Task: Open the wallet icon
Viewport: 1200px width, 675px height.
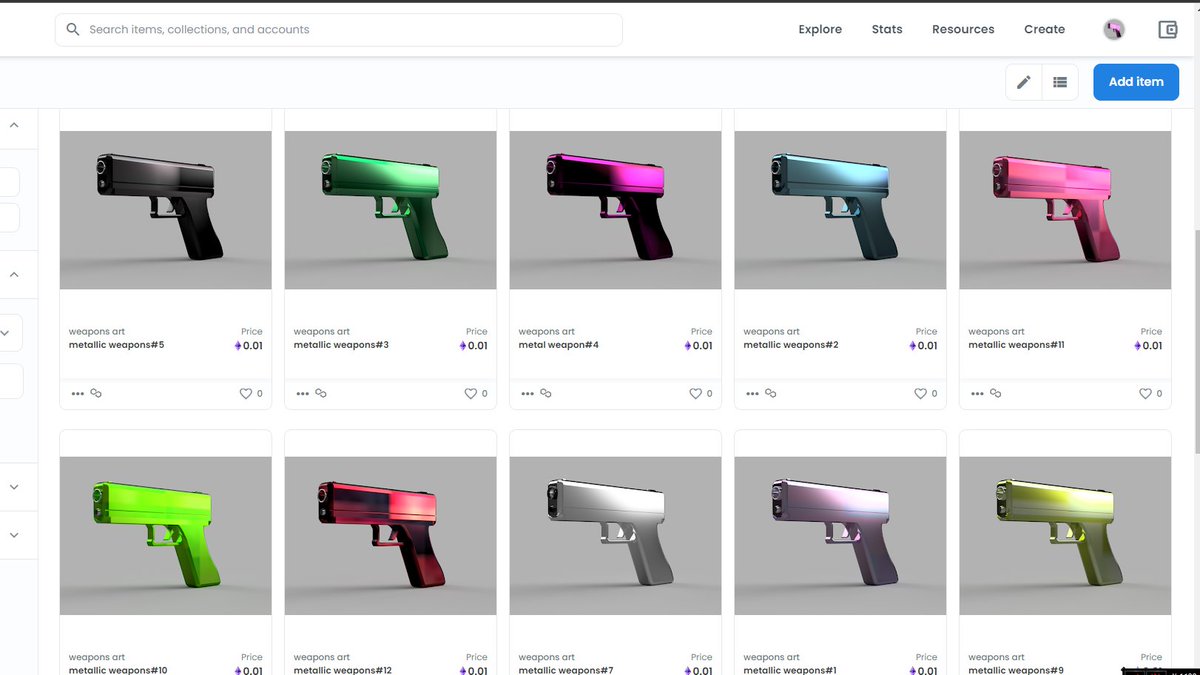Action: click(x=1168, y=30)
